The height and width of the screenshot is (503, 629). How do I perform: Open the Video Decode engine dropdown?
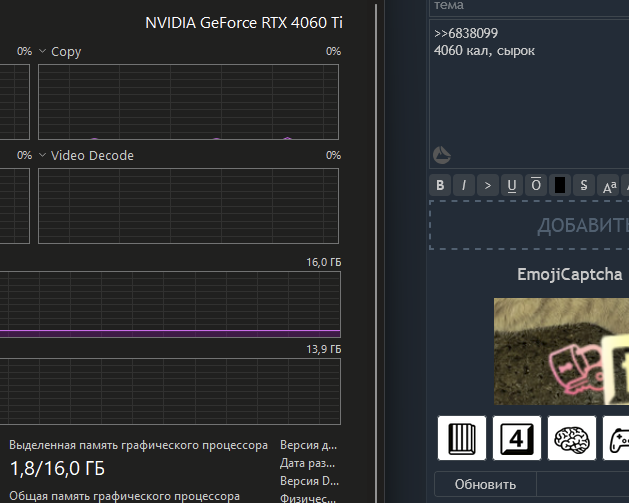[x=43, y=155]
